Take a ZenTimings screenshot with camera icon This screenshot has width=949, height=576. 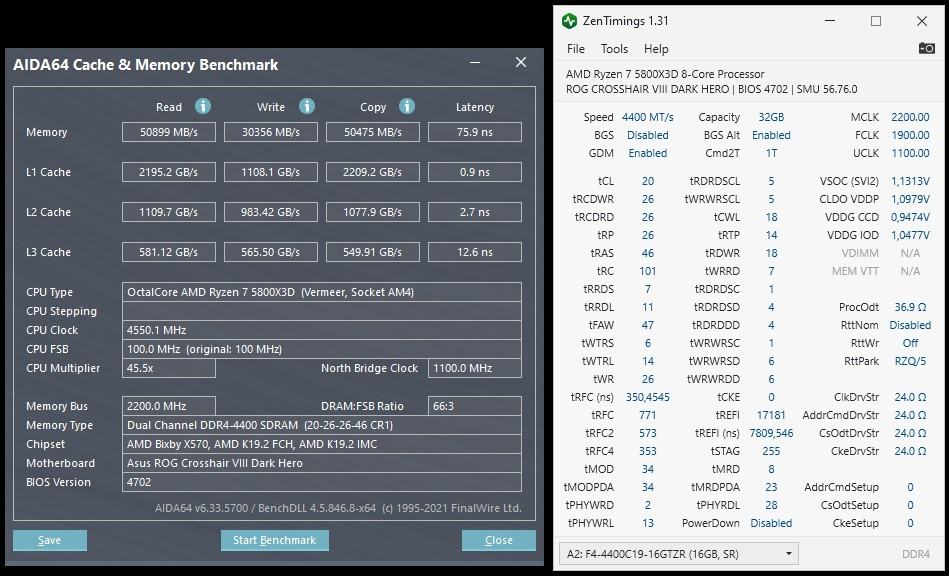(927, 48)
